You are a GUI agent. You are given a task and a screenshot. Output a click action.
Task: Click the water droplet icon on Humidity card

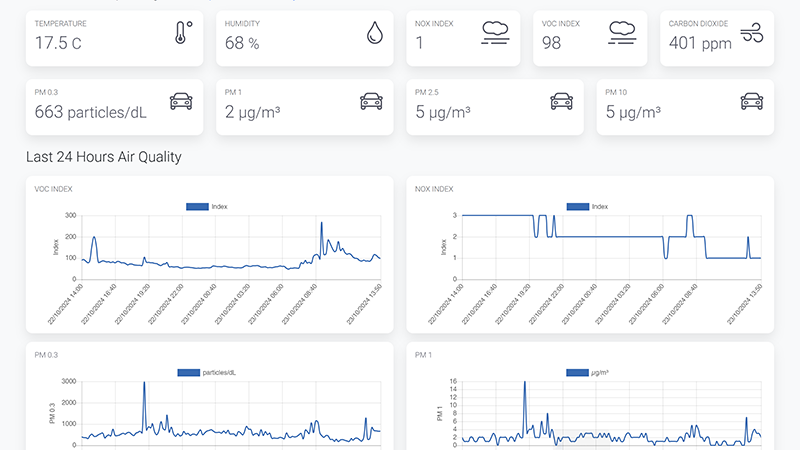tap(374, 33)
